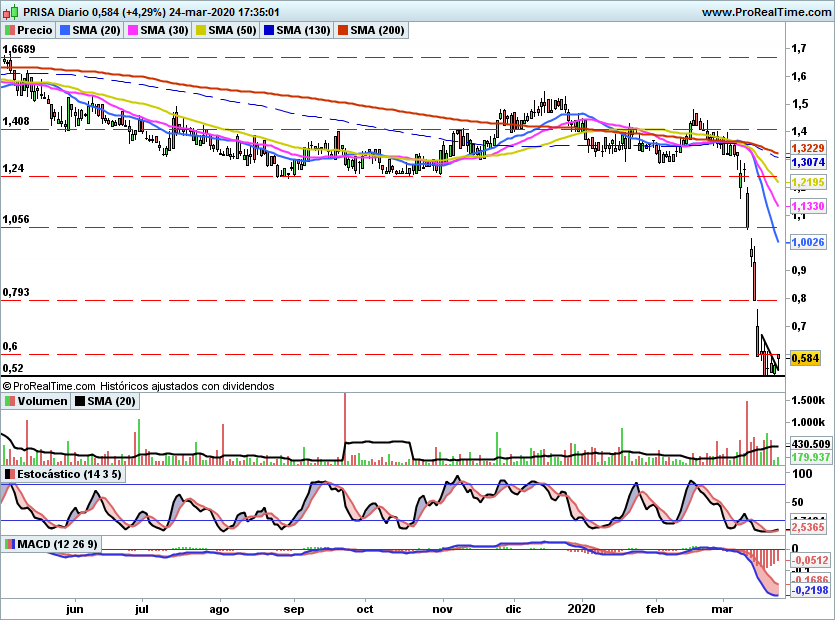Click the Volumen indicator color icon

(10, 401)
